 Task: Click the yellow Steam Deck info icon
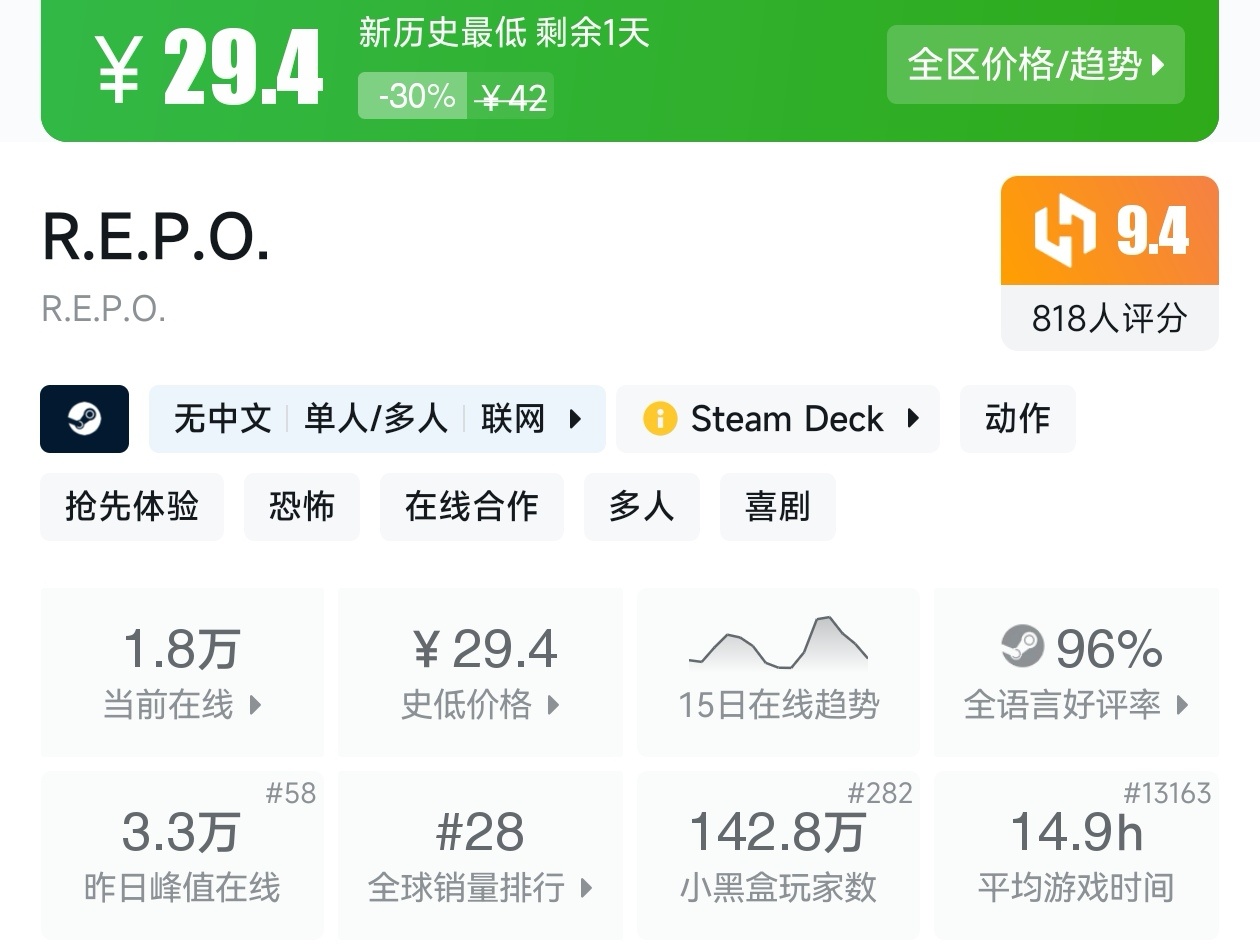tap(660, 419)
